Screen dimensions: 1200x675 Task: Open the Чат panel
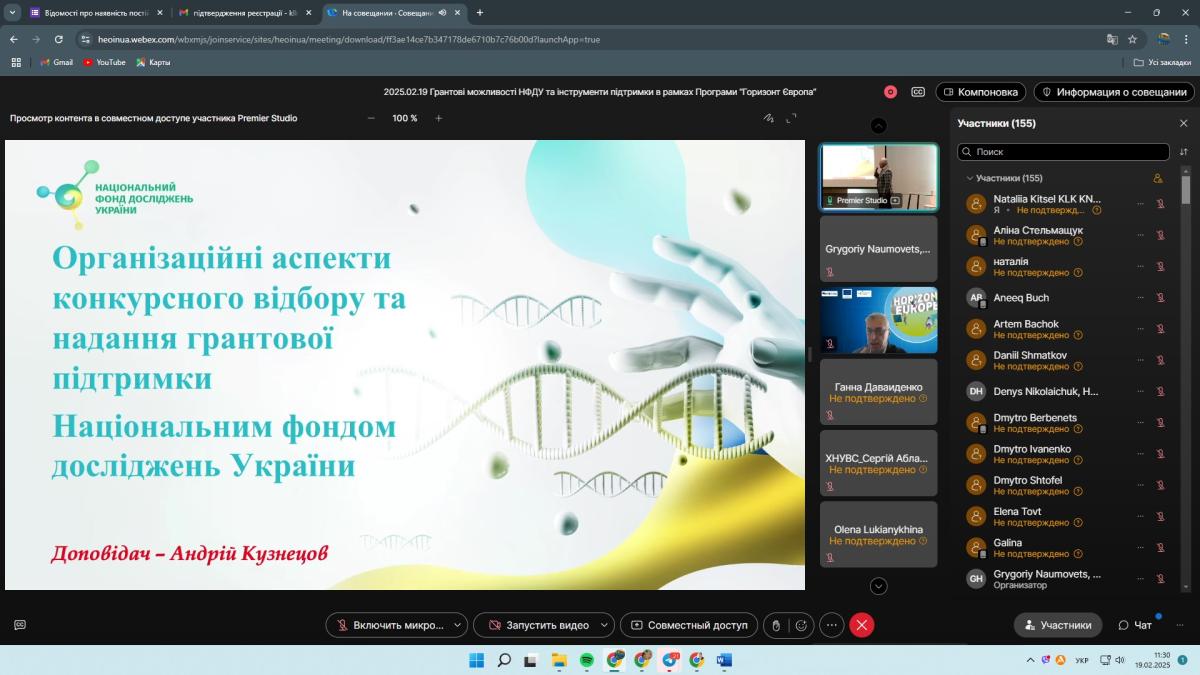(x=1135, y=625)
